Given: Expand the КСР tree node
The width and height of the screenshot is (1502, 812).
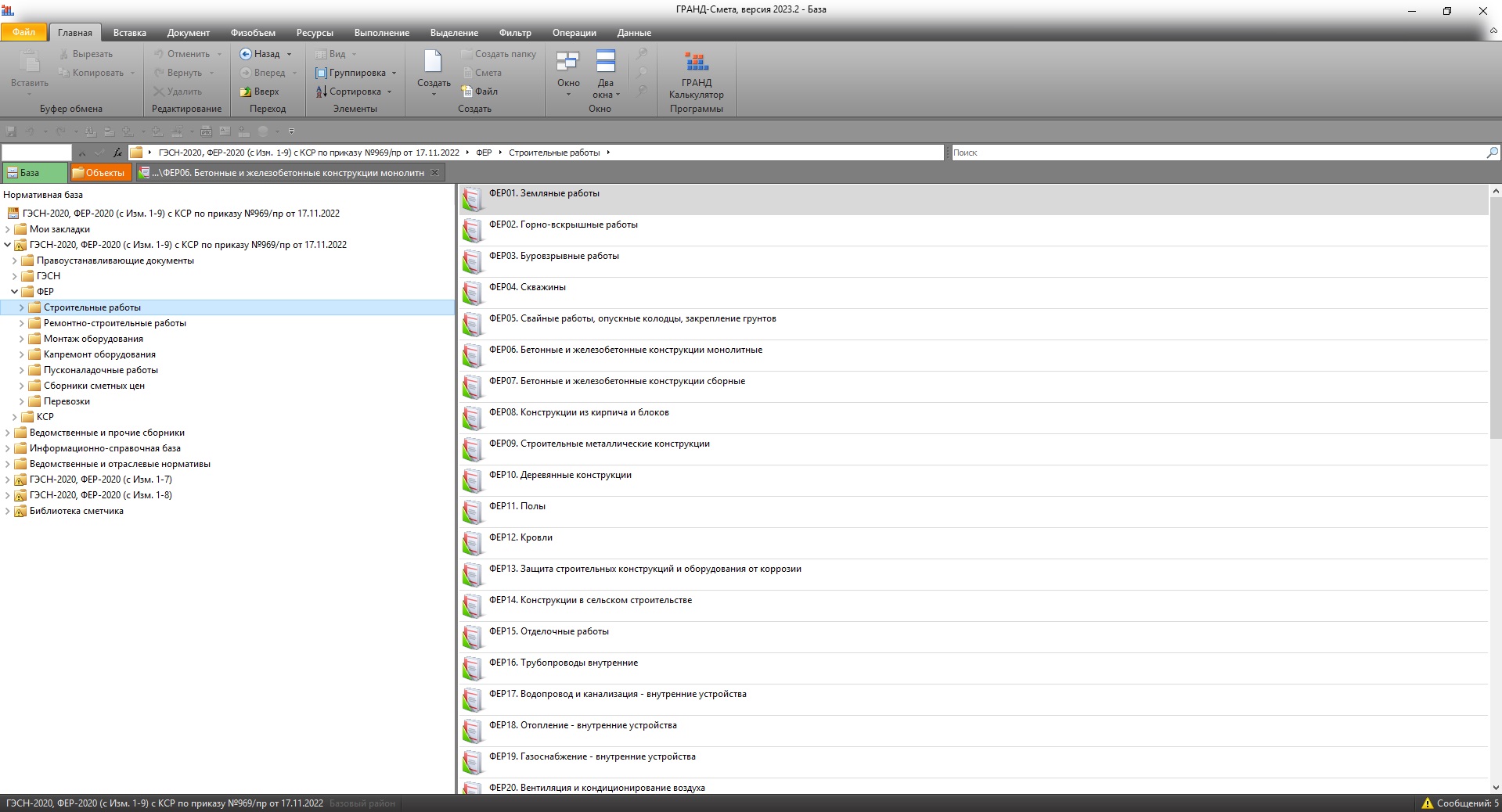Looking at the screenshot, I should coord(15,417).
